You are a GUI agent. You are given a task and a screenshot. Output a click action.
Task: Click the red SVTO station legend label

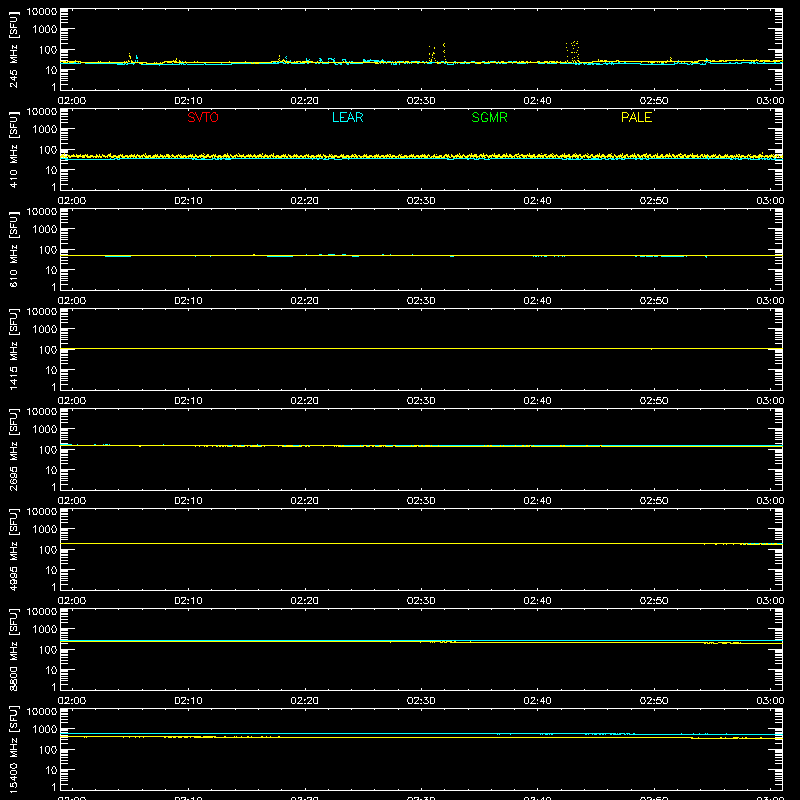203,117
